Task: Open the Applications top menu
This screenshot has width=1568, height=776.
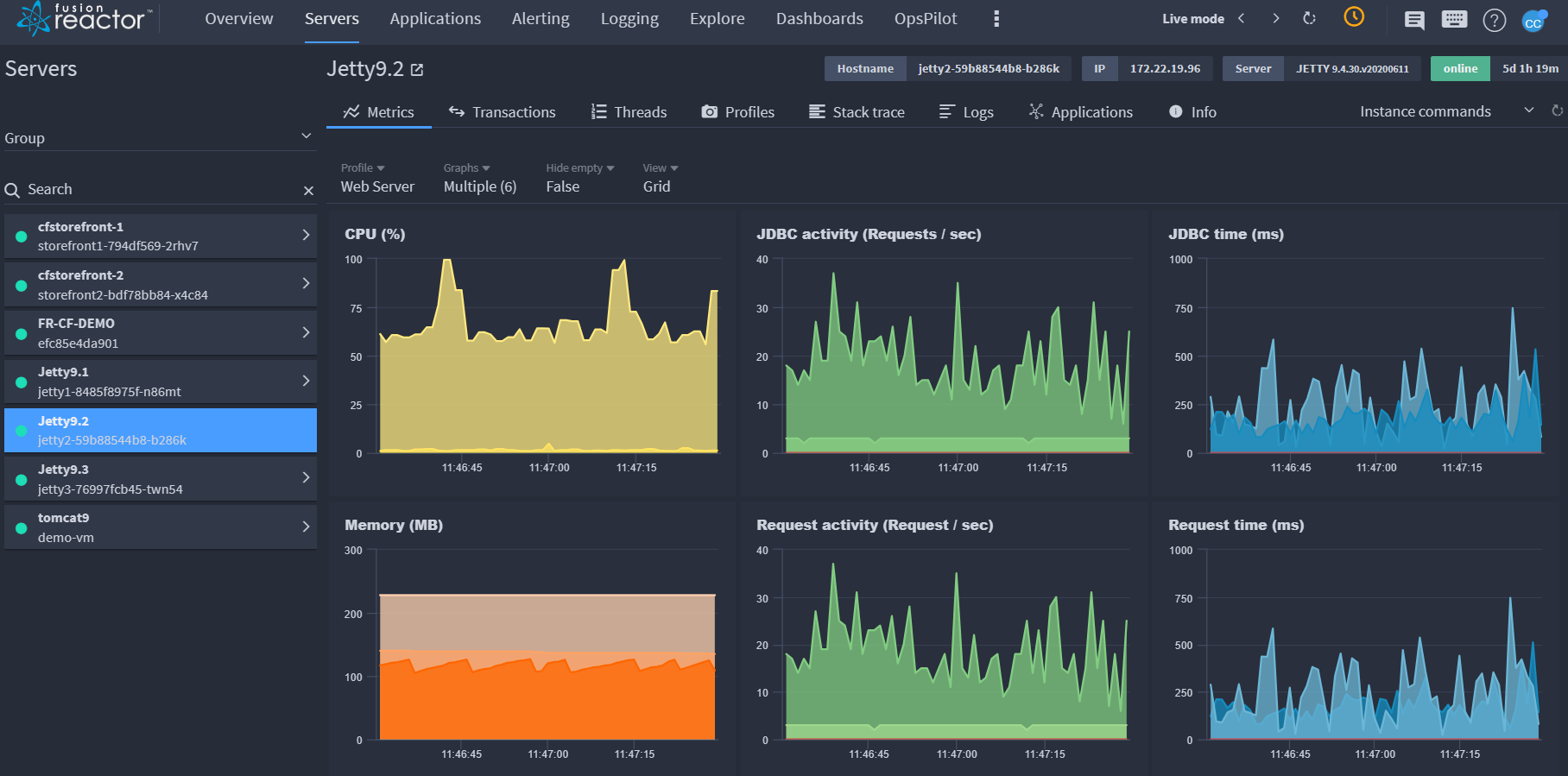Action: pyautogui.click(x=435, y=19)
